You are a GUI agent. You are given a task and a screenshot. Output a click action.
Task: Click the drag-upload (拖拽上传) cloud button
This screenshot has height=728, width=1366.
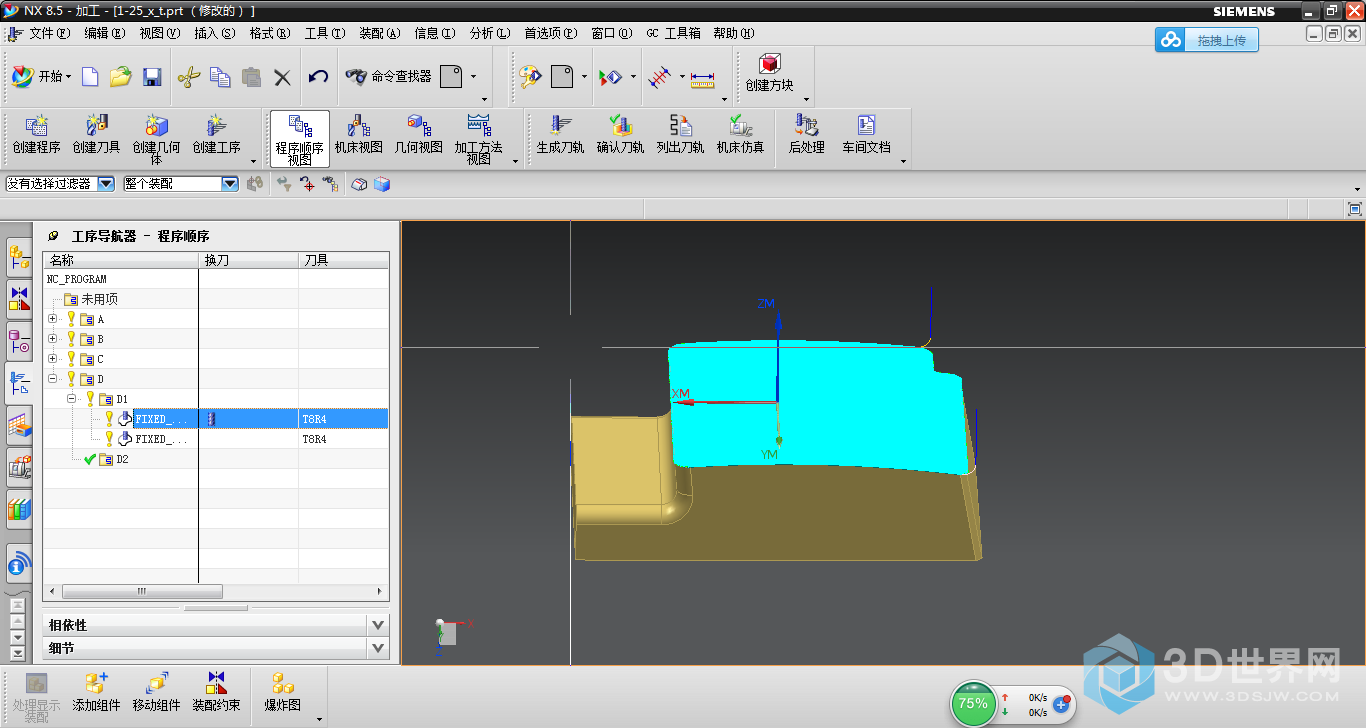coord(1207,40)
